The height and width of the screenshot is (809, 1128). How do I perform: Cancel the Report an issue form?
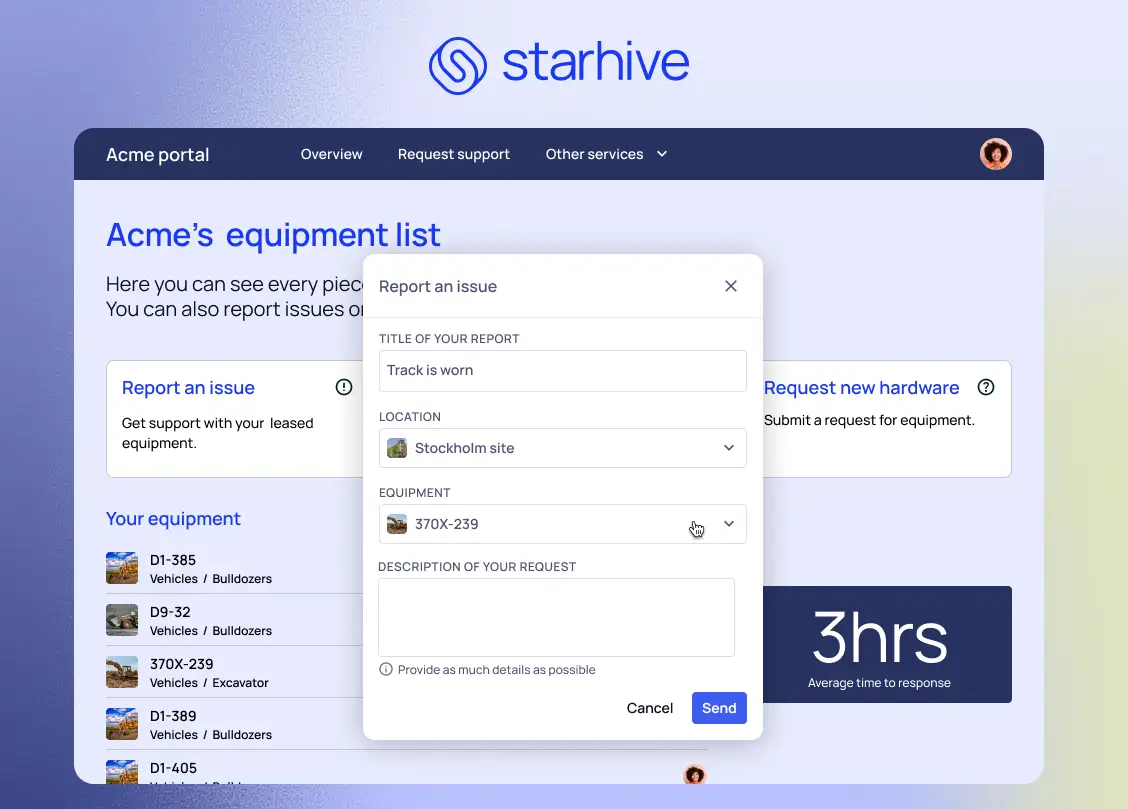(649, 708)
